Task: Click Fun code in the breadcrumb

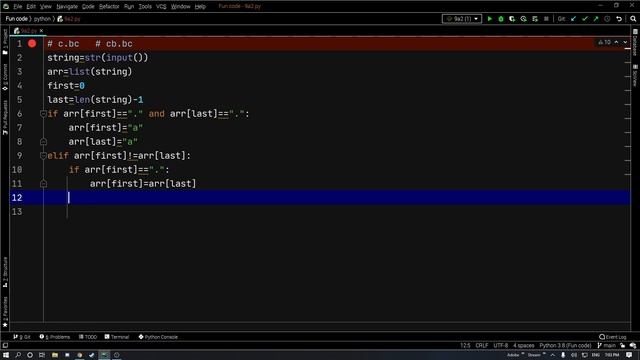Action: pos(16,19)
